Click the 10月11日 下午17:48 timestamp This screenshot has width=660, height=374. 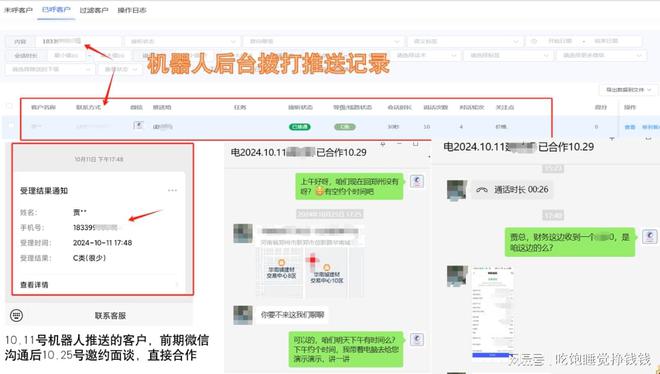point(99,159)
